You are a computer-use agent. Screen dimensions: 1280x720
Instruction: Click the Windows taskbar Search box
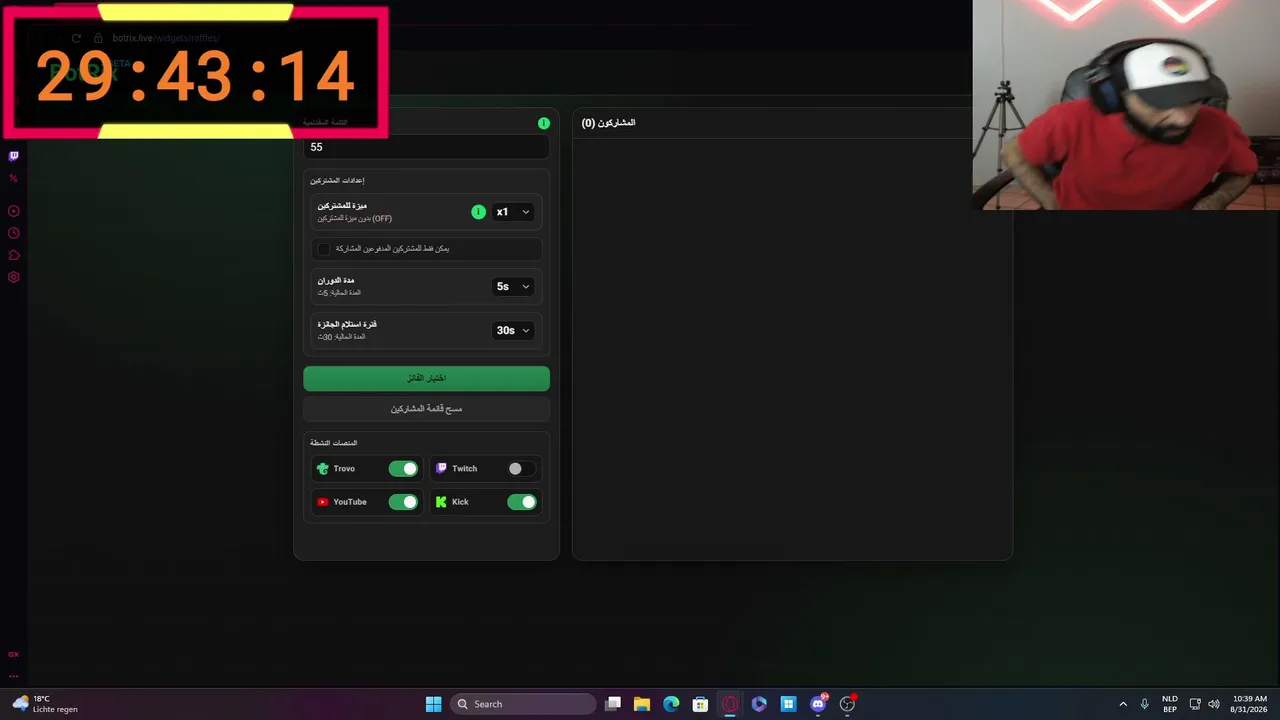coord(523,704)
